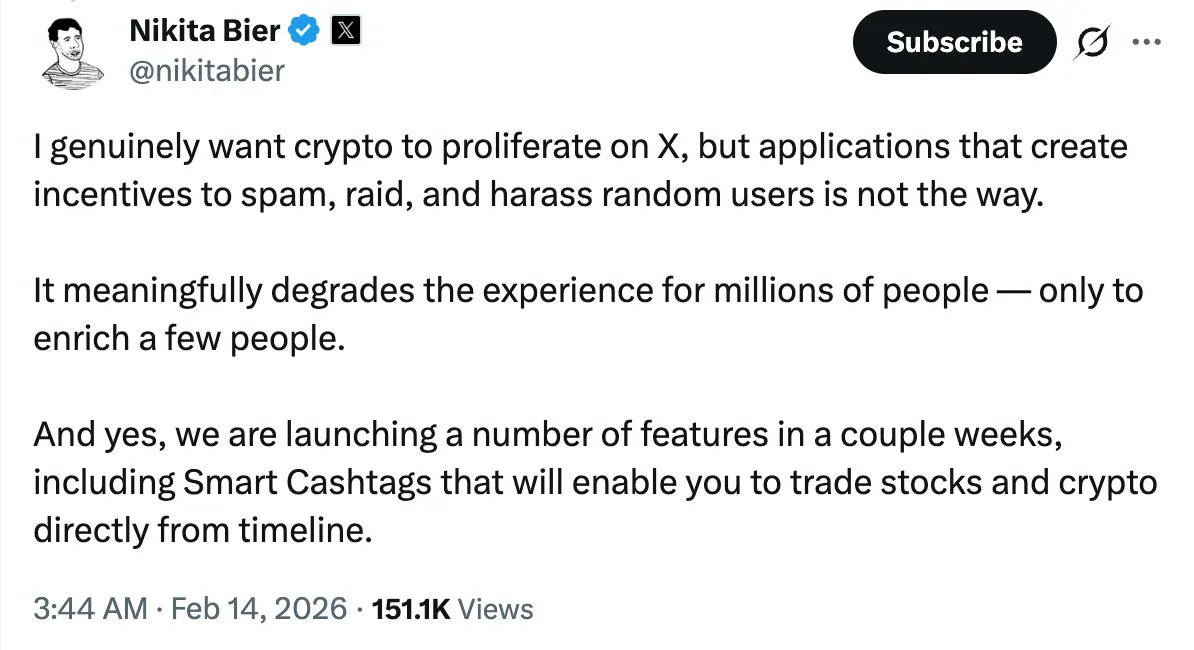
Task: Click the 3:44 AM timestamp
Action: coord(90,608)
